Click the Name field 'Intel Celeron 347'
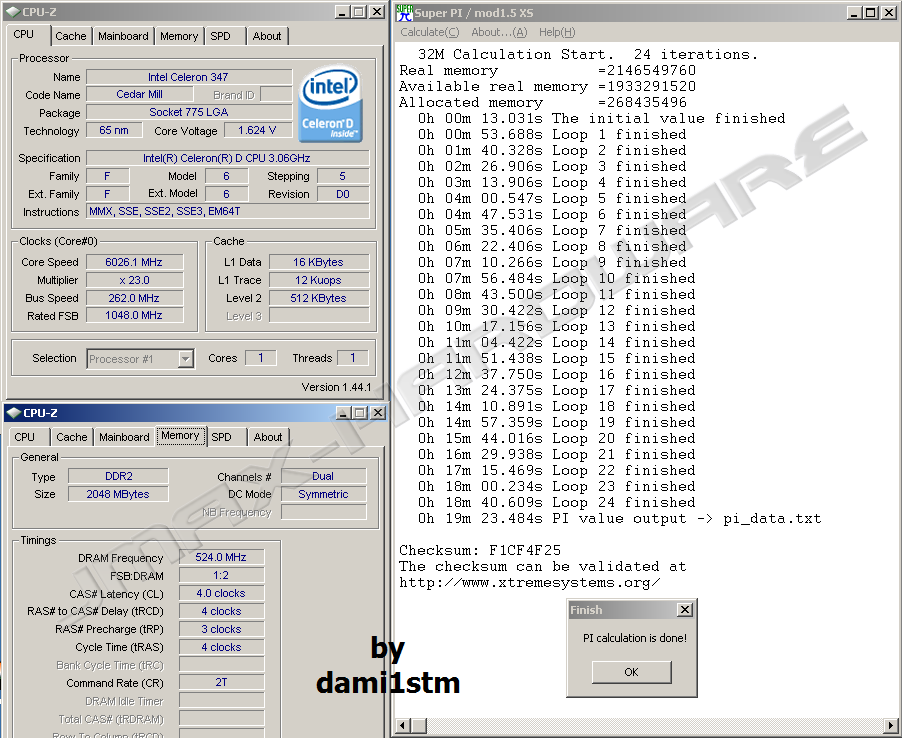 pyautogui.click(x=189, y=77)
